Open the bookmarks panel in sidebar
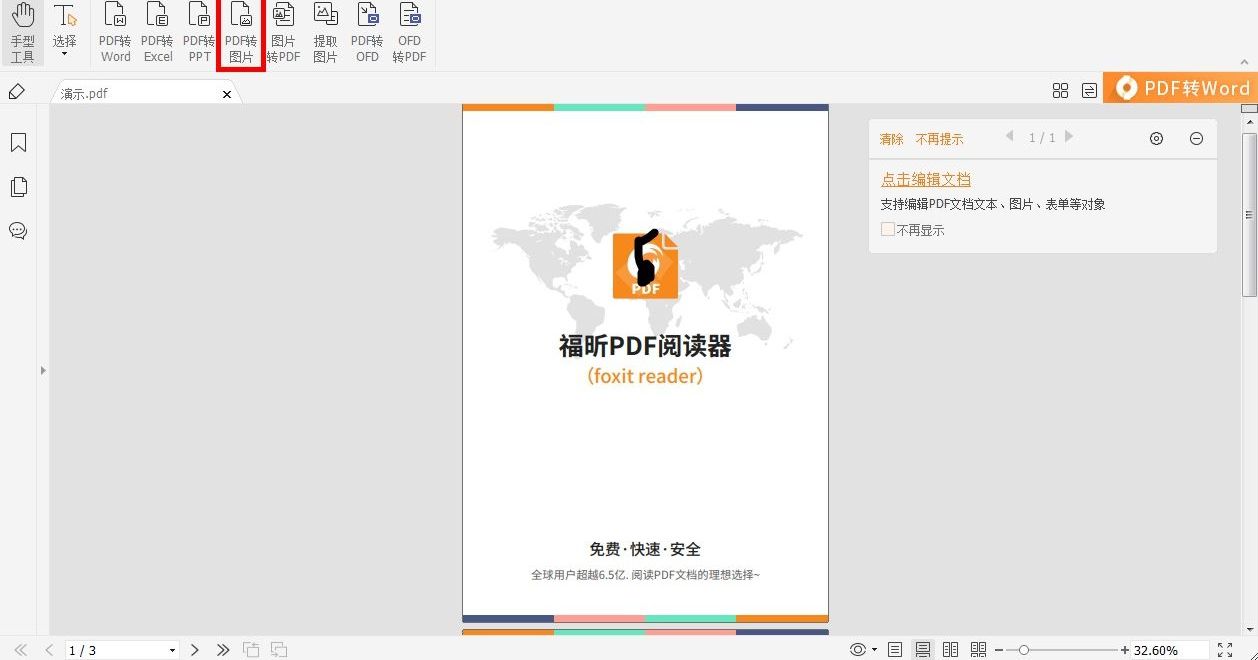1258x660 pixels. 18,142
